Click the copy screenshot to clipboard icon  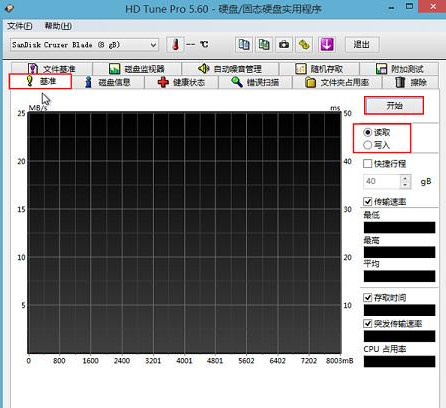coord(264,44)
